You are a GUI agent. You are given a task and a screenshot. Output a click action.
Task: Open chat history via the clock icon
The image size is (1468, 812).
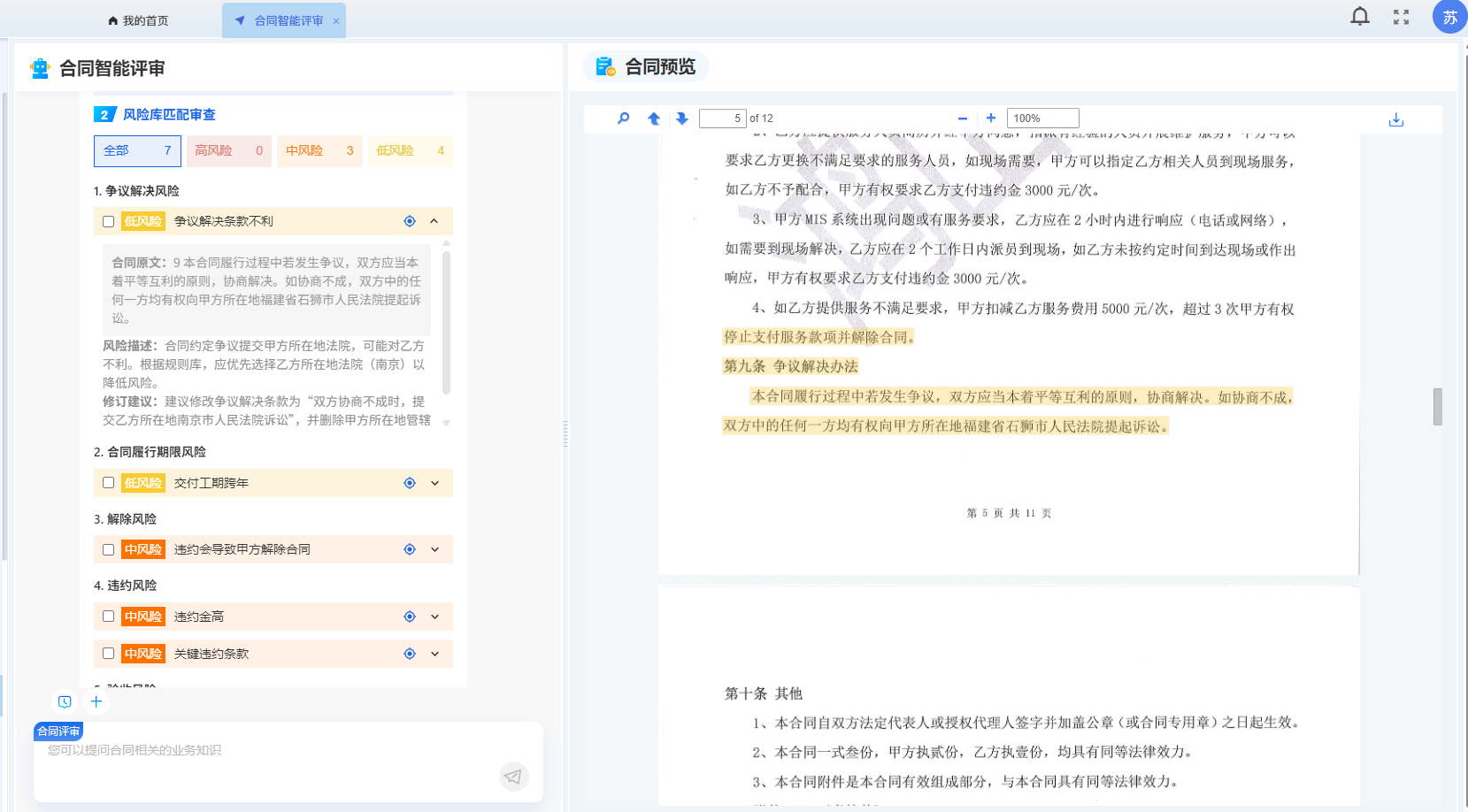point(65,701)
